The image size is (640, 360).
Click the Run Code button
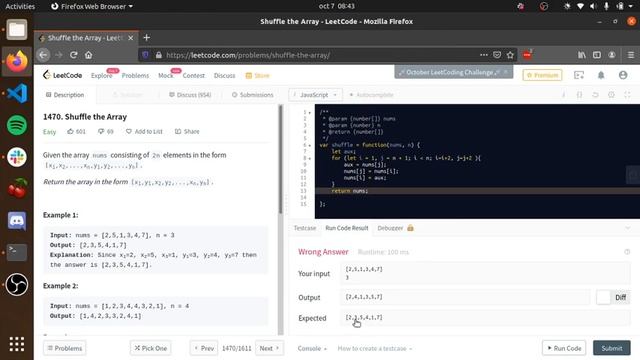tap(564, 348)
